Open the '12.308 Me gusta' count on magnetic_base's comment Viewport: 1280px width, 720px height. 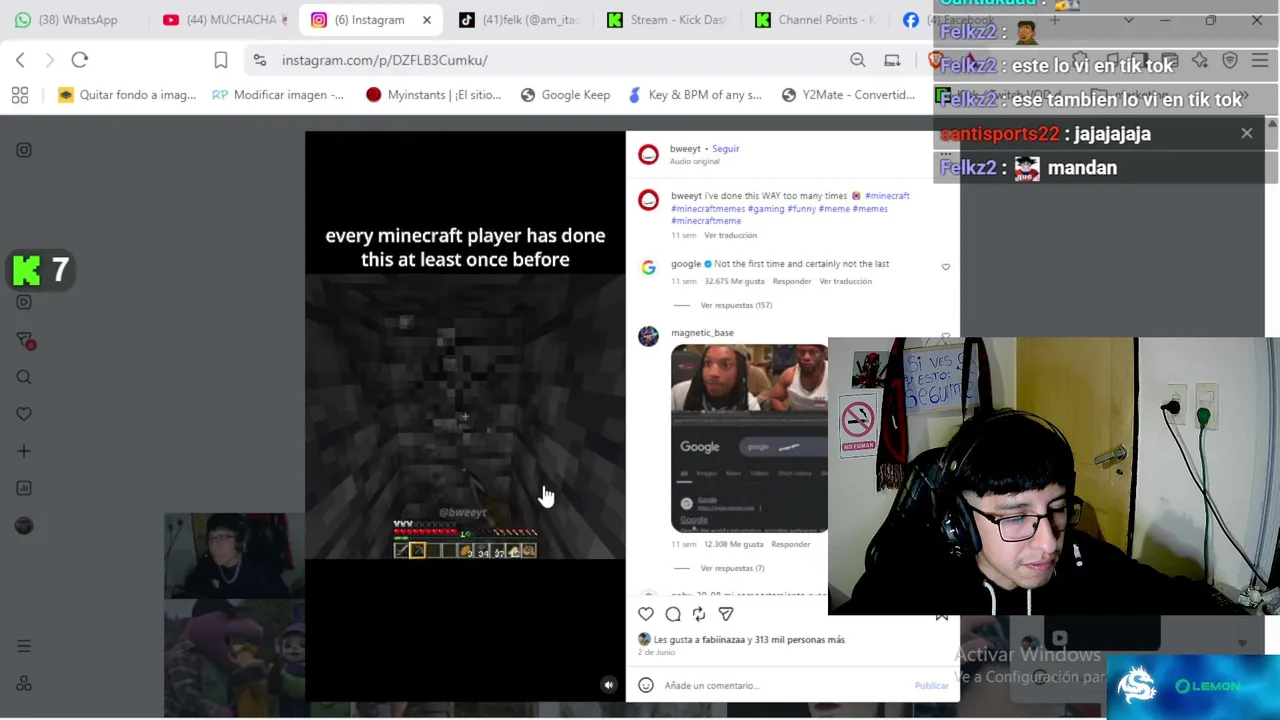pyautogui.click(x=734, y=544)
